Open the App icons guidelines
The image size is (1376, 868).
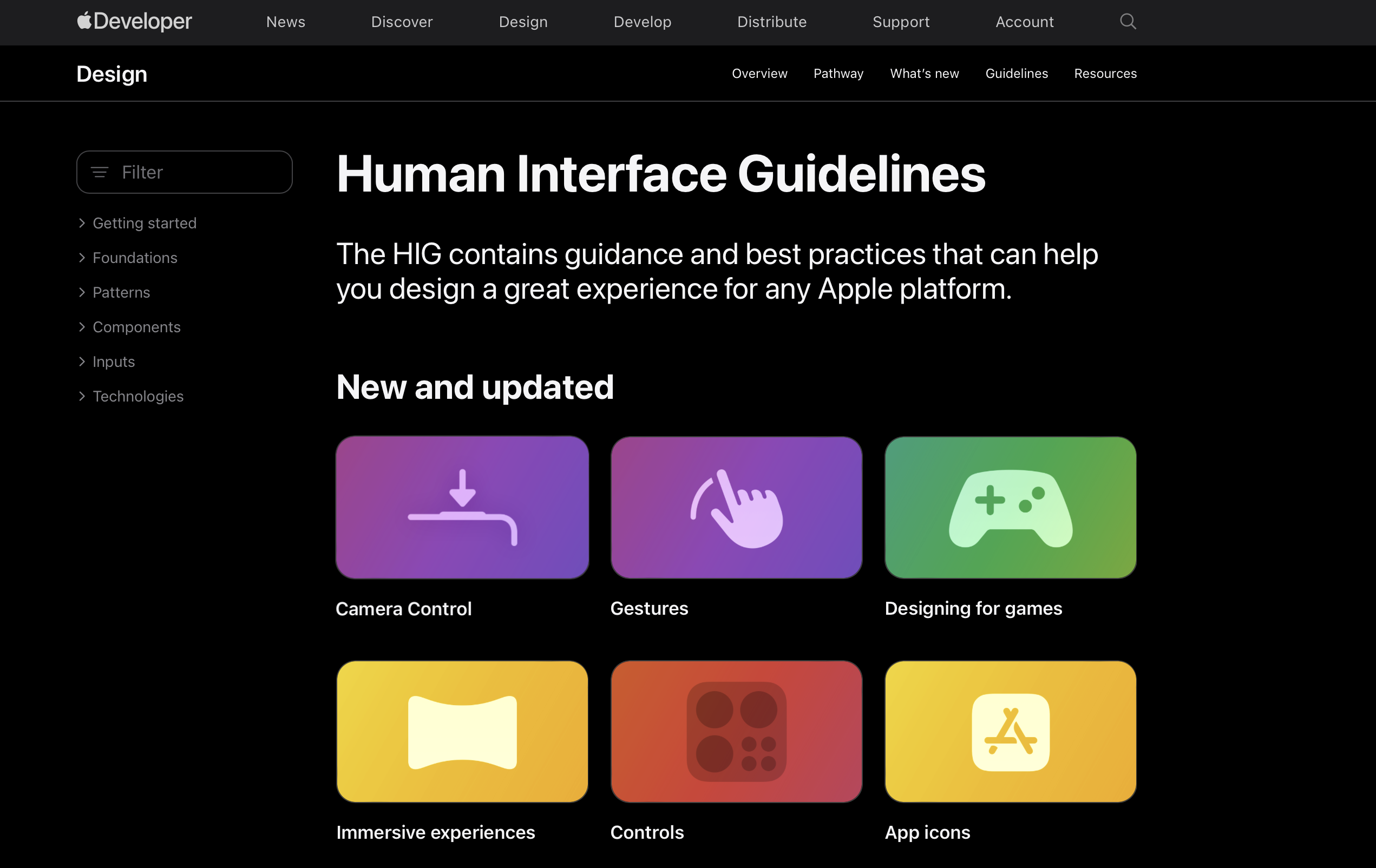pyautogui.click(x=1010, y=730)
